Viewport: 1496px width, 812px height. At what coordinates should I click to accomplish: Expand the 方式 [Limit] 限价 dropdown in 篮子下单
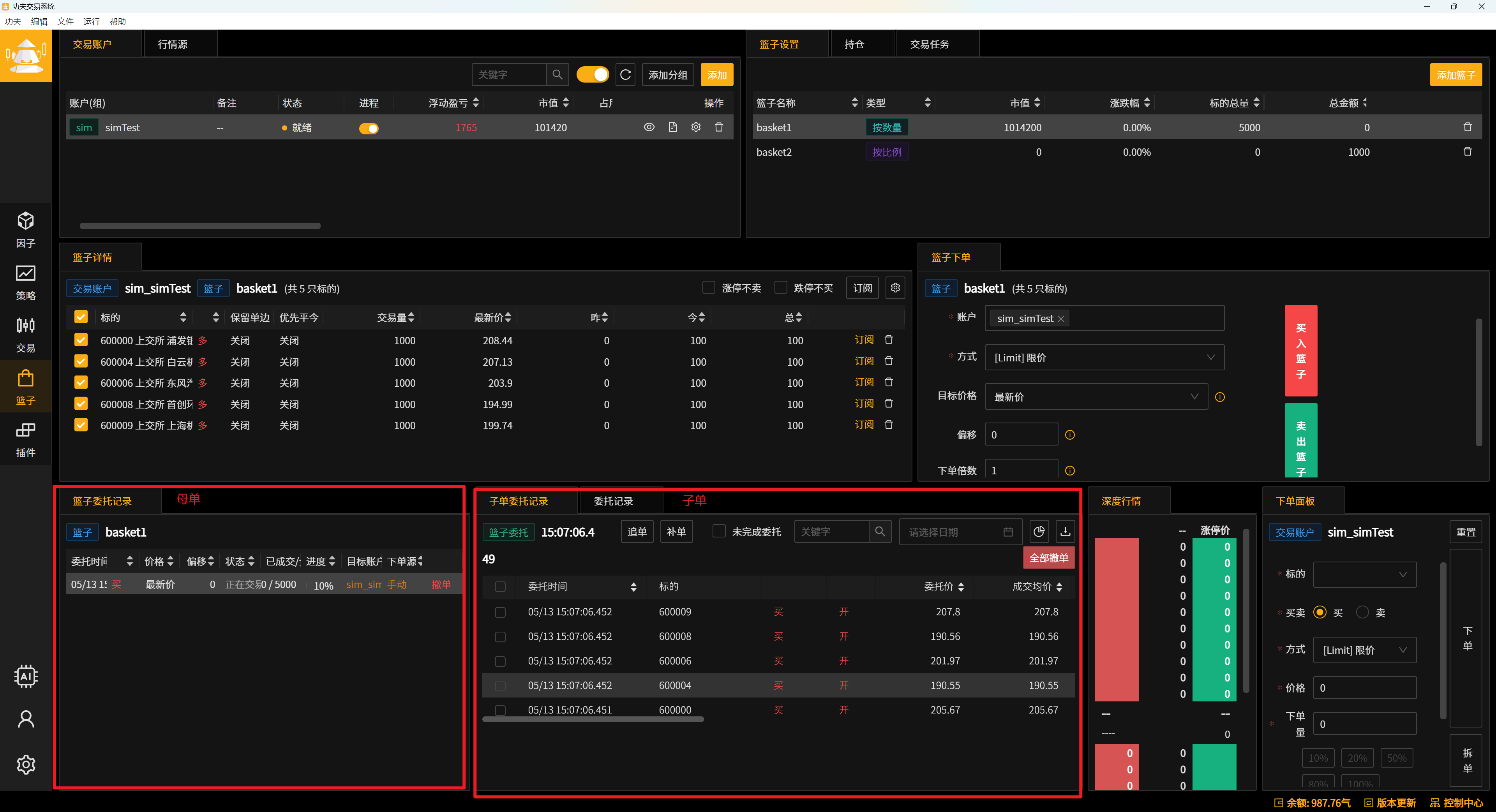pos(1104,358)
